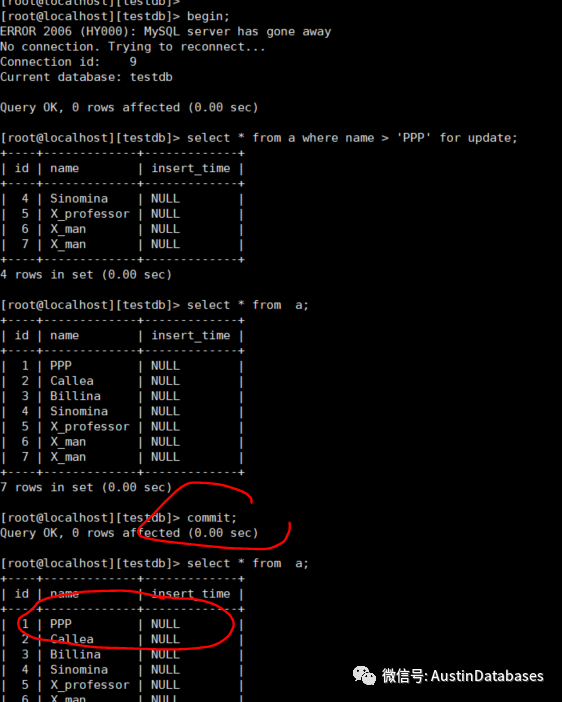This screenshot has height=702, width=562.
Task: Click the 'begin;' command text
Action: pyautogui.click(x=208, y=17)
